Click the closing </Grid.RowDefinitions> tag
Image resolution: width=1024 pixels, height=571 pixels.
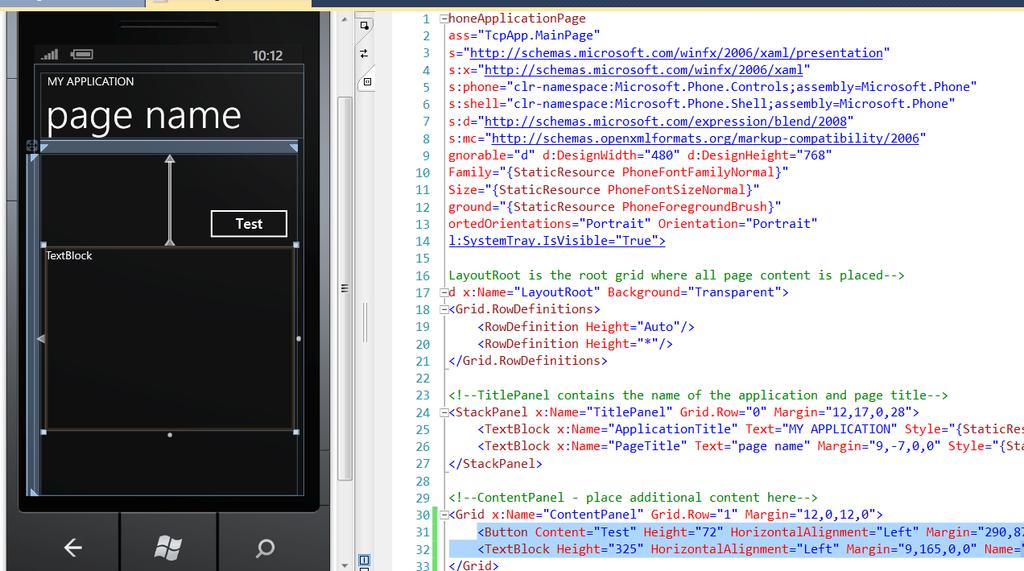pyautogui.click(x=528, y=361)
